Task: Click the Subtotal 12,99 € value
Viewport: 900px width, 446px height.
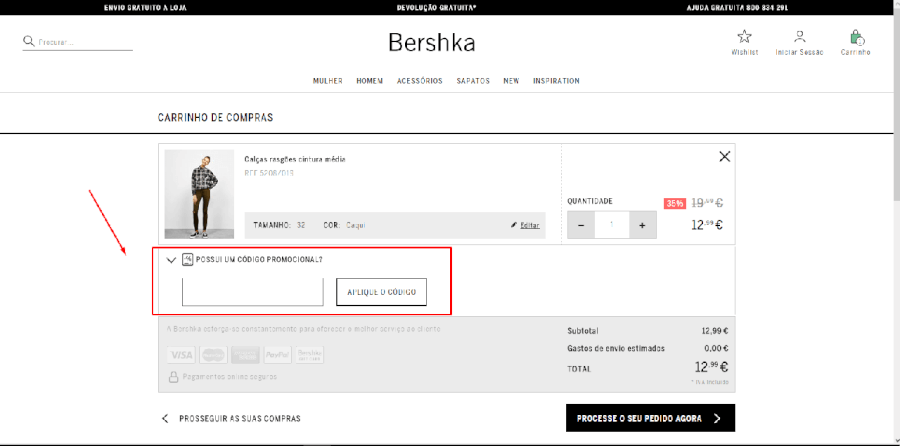Action: click(715, 331)
